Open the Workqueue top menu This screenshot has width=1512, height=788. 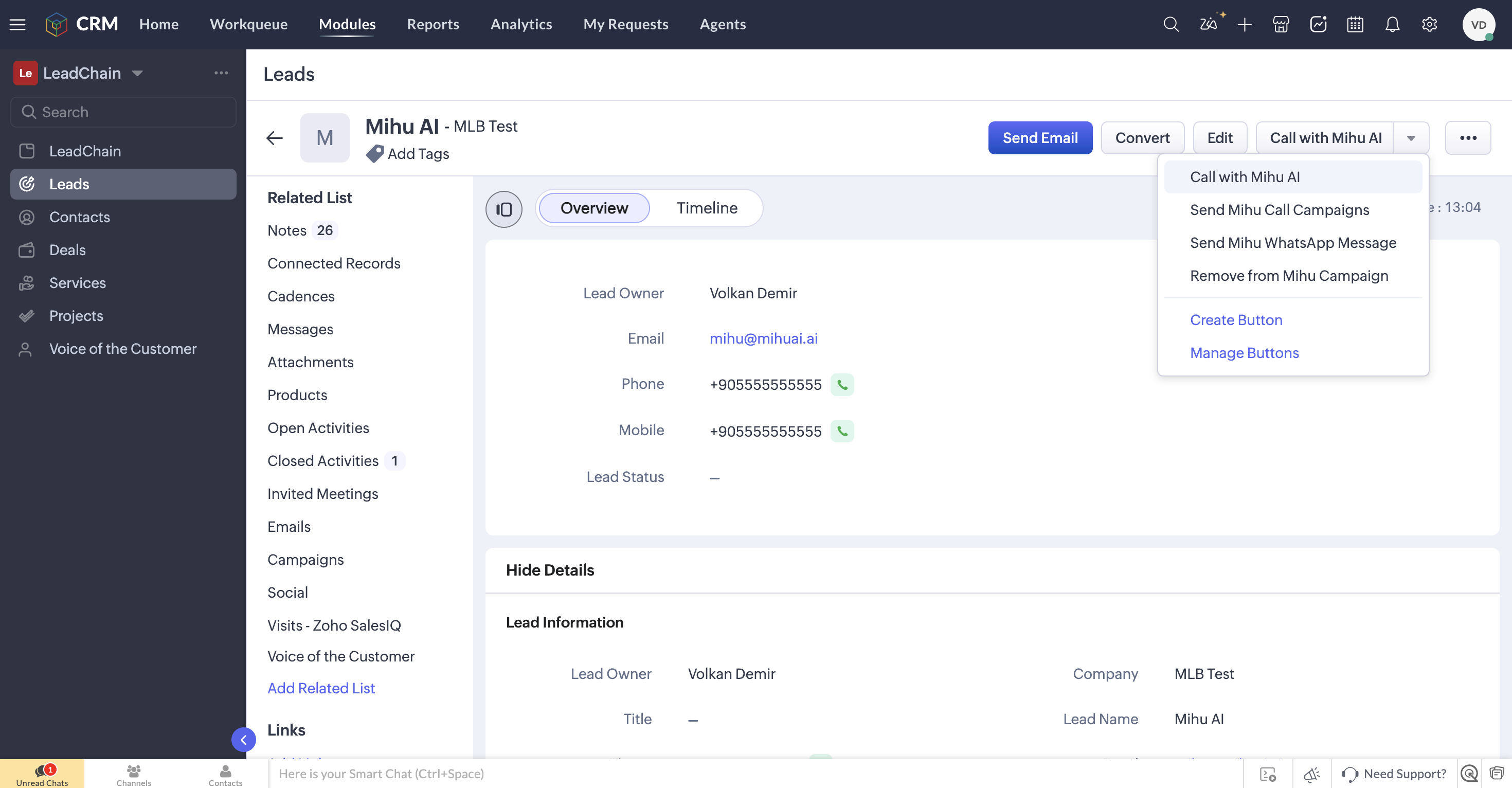249,24
